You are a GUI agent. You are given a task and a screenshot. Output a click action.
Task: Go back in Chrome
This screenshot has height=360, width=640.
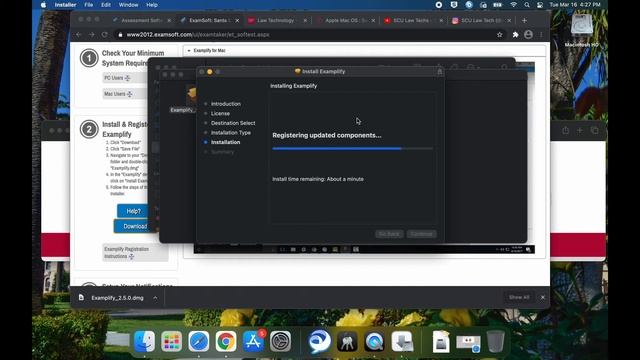click(79, 35)
